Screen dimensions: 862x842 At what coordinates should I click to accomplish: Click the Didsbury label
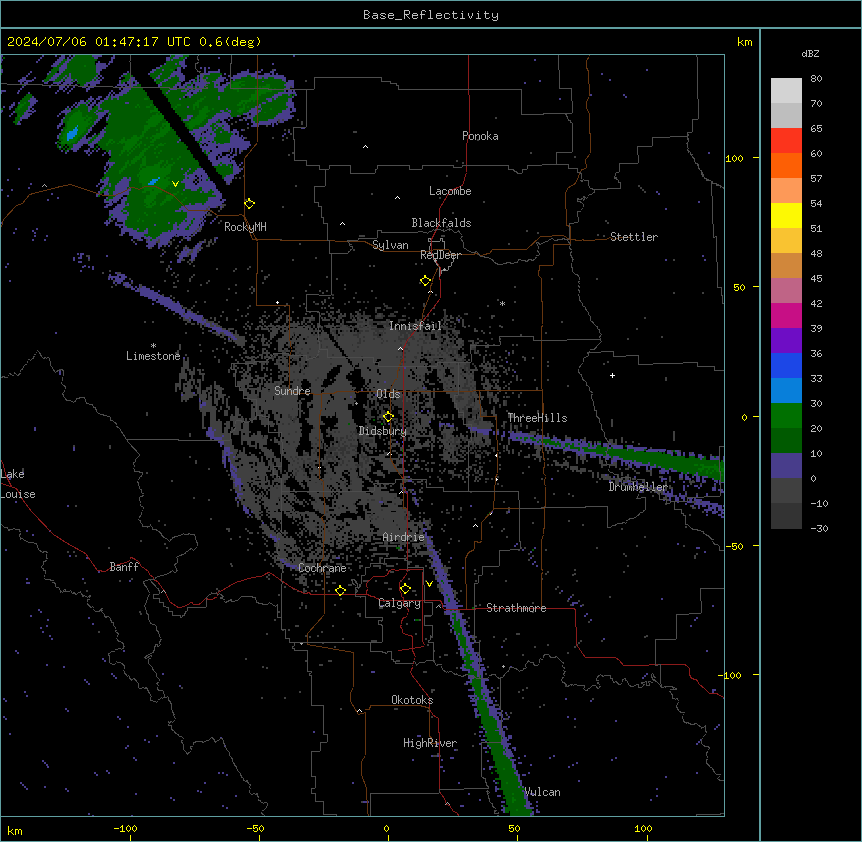coord(383,431)
